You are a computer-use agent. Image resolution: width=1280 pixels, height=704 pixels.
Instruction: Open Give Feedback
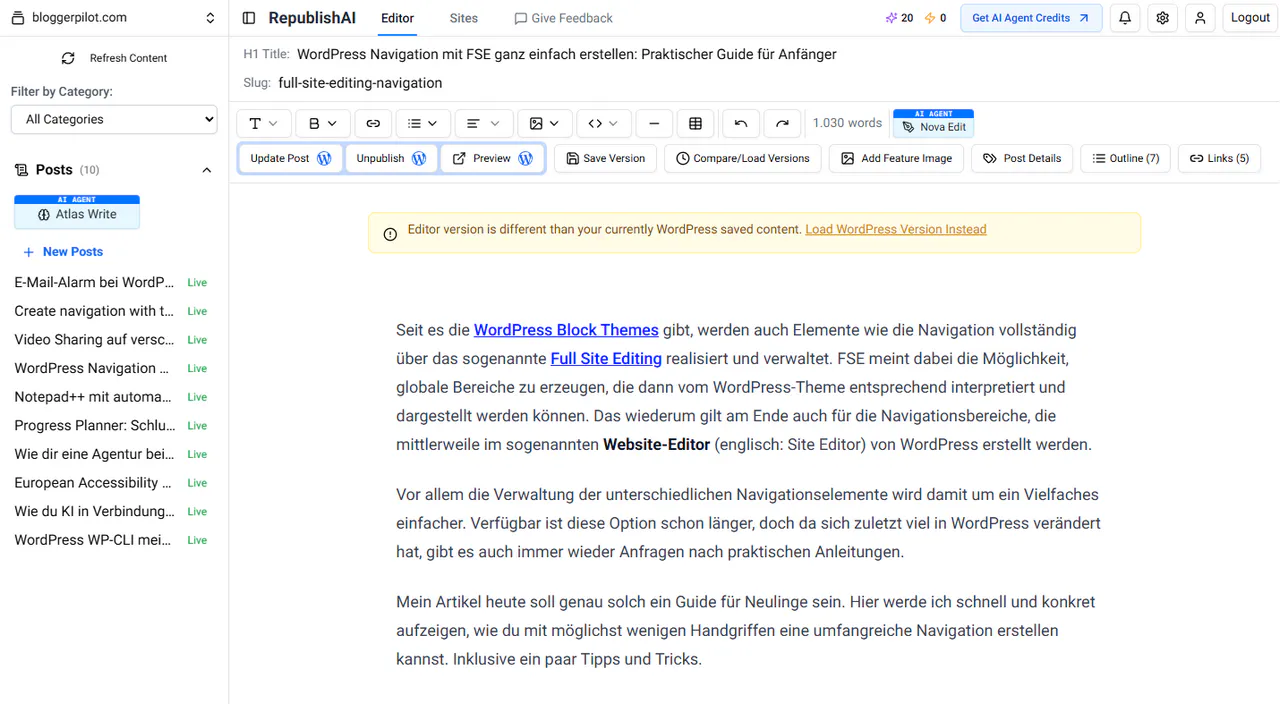pyautogui.click(x=564, y=18)
